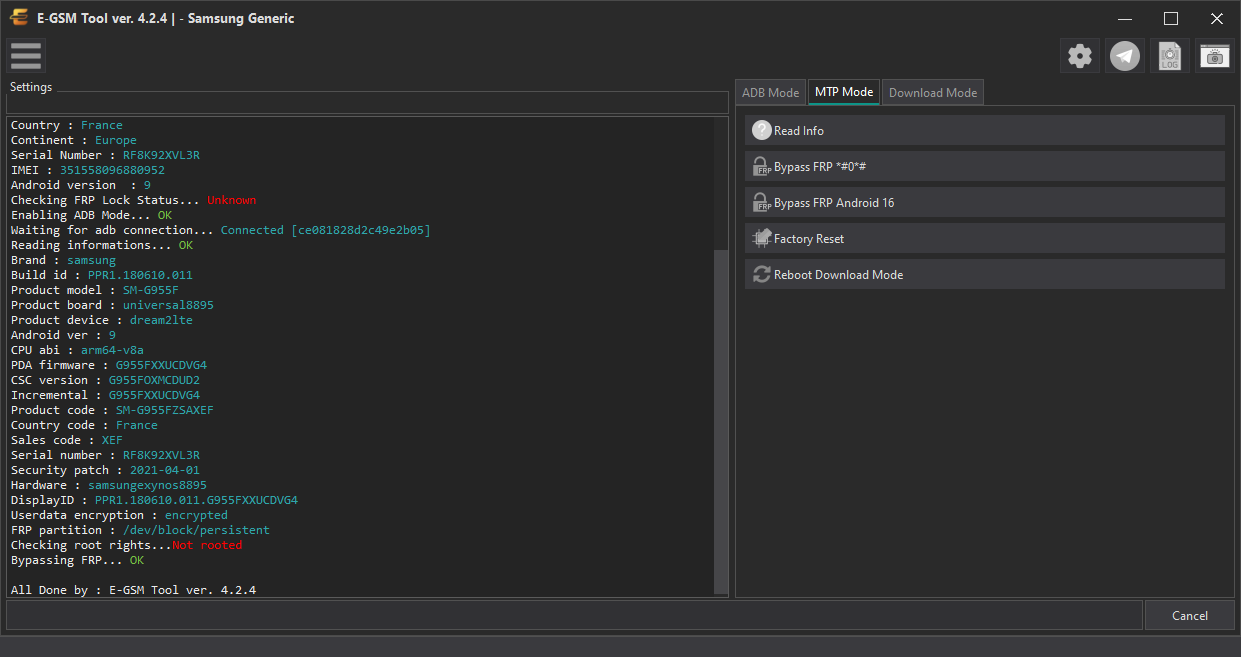Click Security patch 2021-04-01 line
The width and height of the screenshot is (1241, 657).
pos(105,470)
